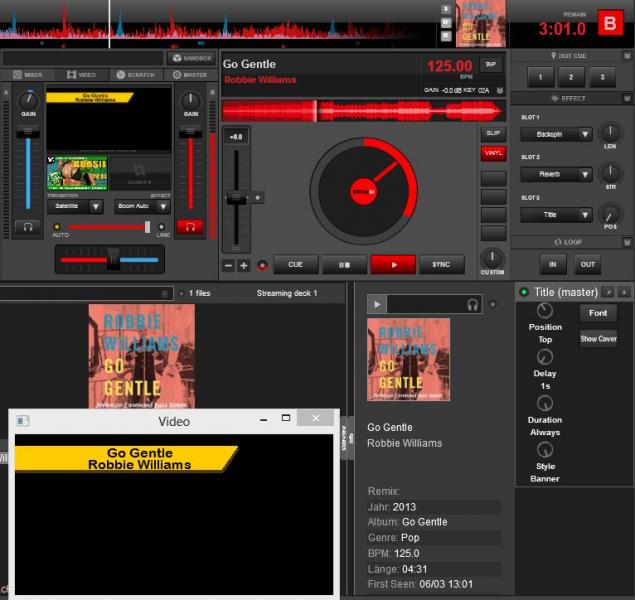The image size is (635, 600).
Task: Toggle the SLIP mode button
Action: (x=492, y=133)
